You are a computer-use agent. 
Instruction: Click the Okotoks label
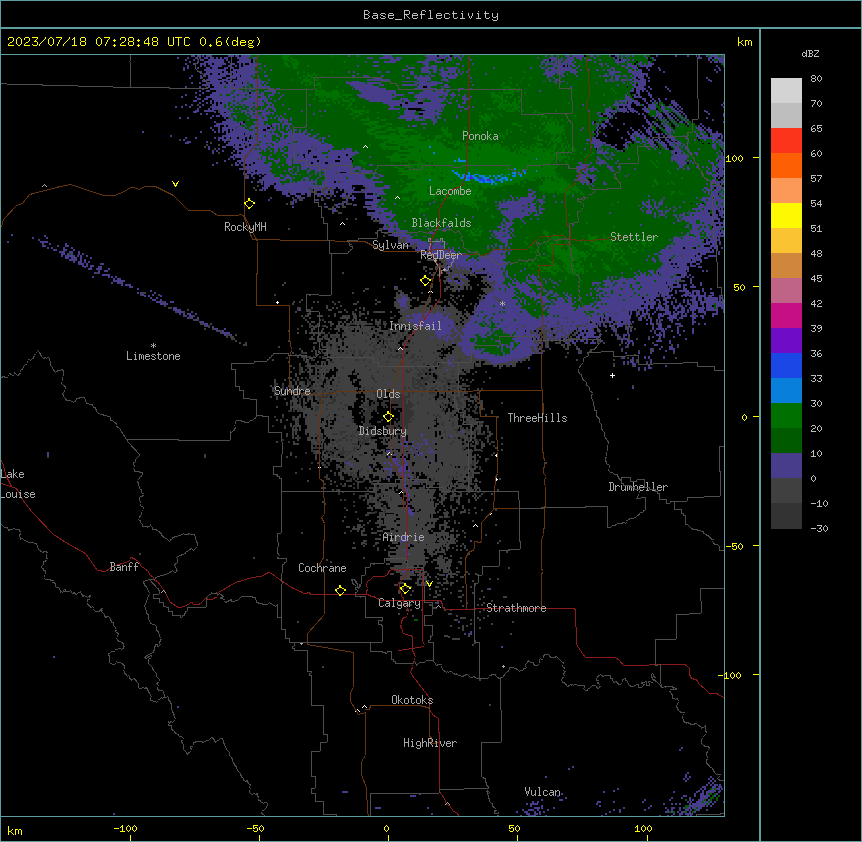click(412, 700)
